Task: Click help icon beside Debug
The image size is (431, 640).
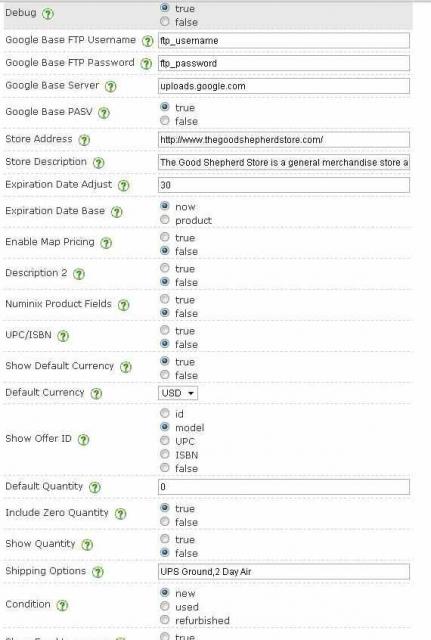Action: point(48,14)
